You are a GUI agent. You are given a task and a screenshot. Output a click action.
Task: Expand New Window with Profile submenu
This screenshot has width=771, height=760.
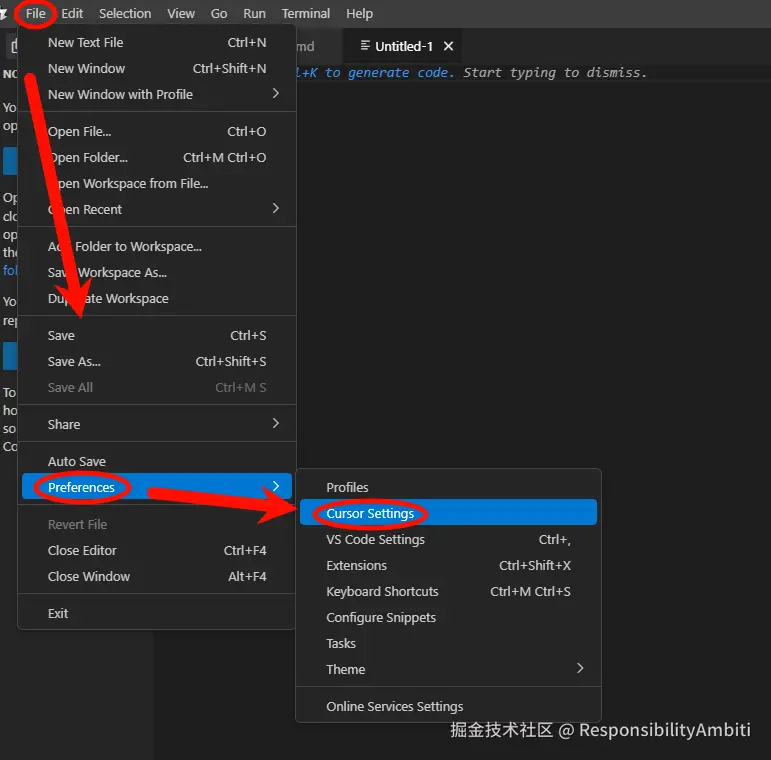click(x=157, y=94)
